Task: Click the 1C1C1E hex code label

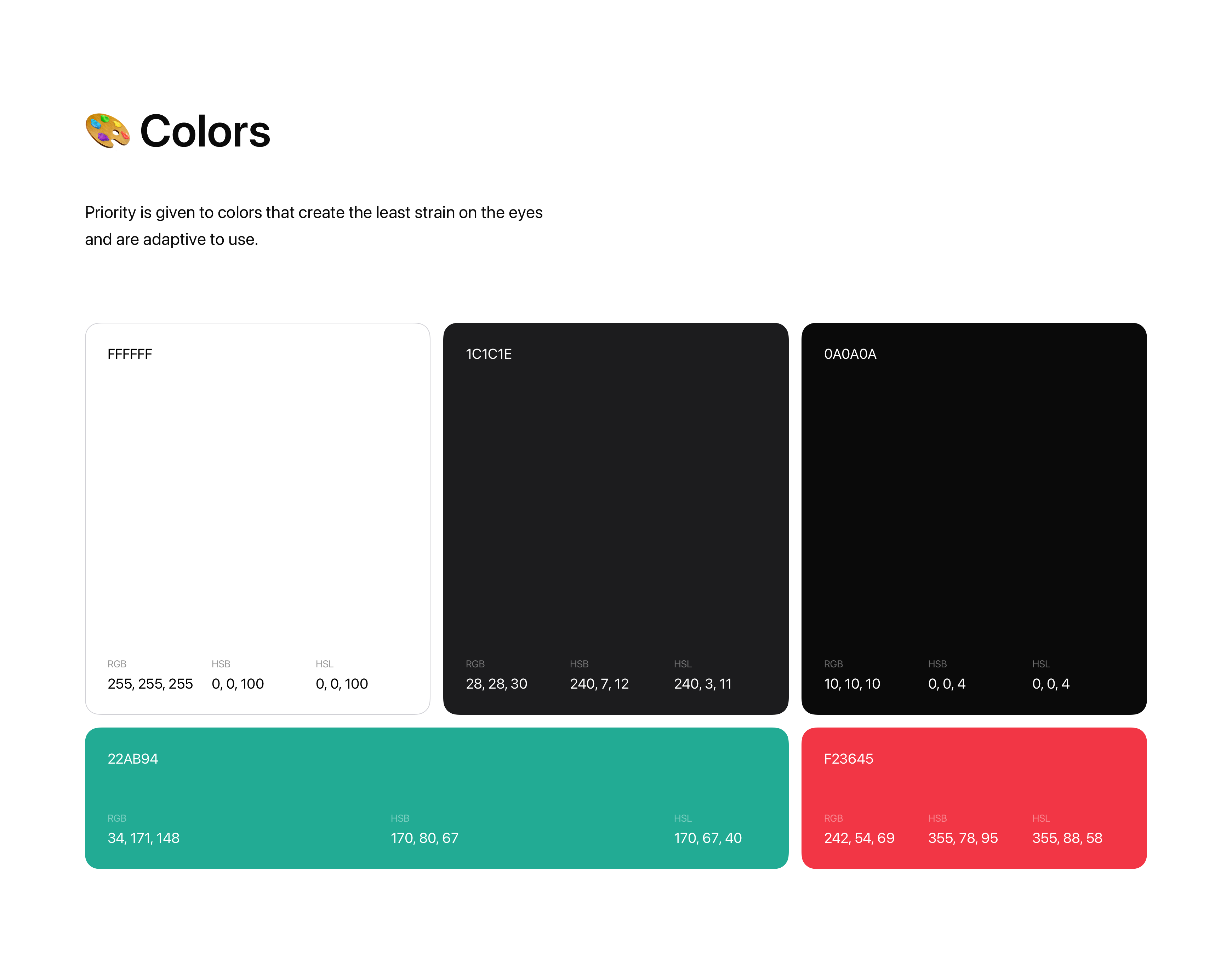Action: tap(489, 354)
